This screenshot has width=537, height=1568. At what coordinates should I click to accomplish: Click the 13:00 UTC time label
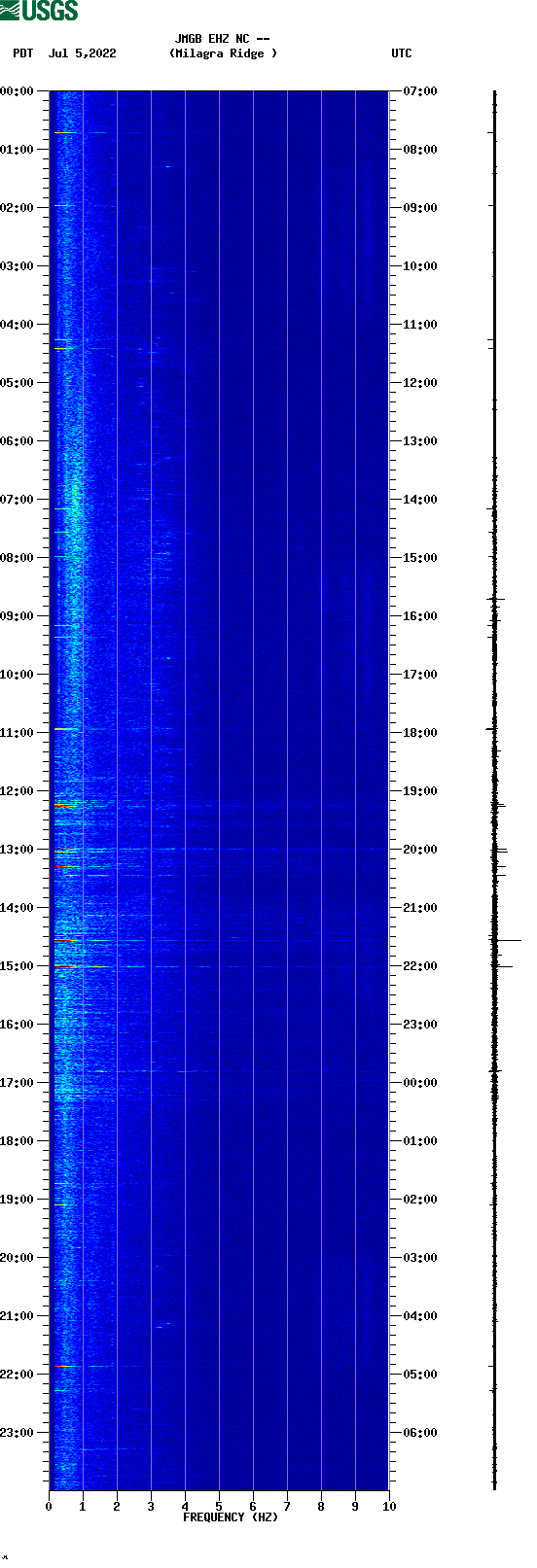click(x=420, y=441)
